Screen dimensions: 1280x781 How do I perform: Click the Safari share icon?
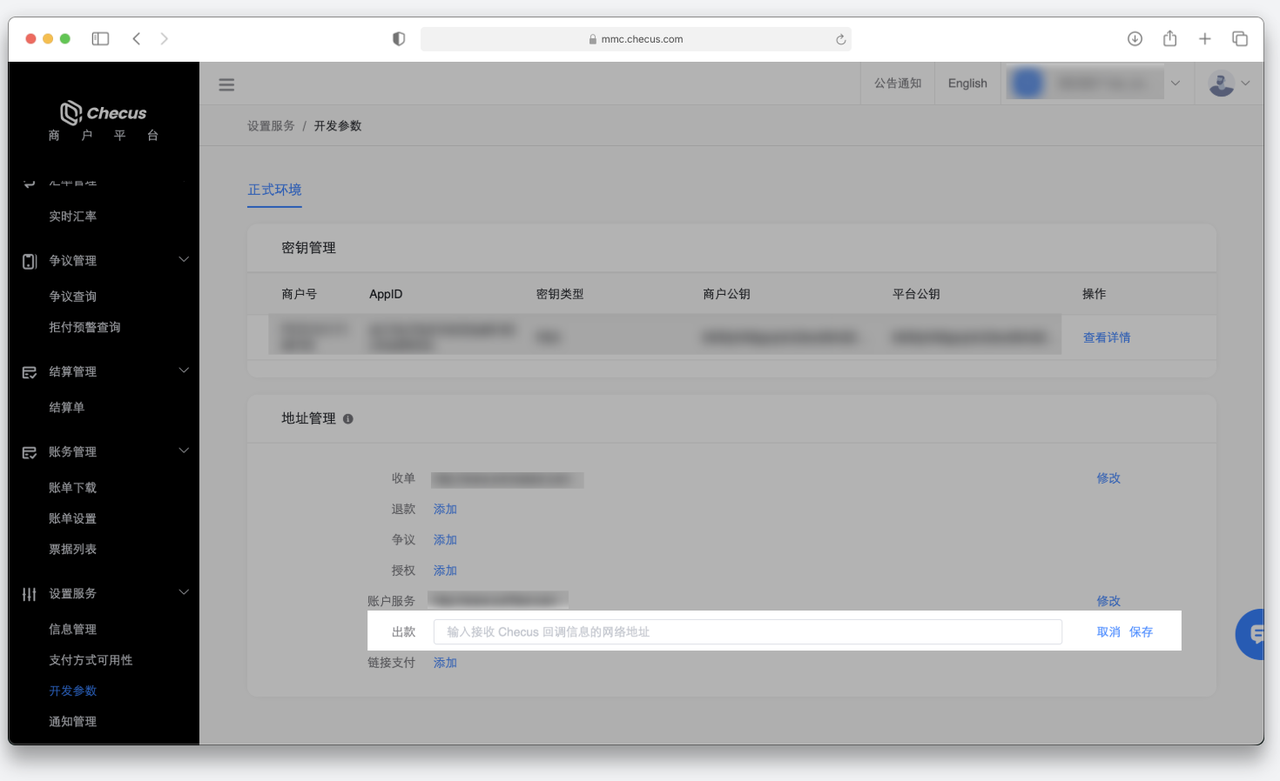point(1170,39)
